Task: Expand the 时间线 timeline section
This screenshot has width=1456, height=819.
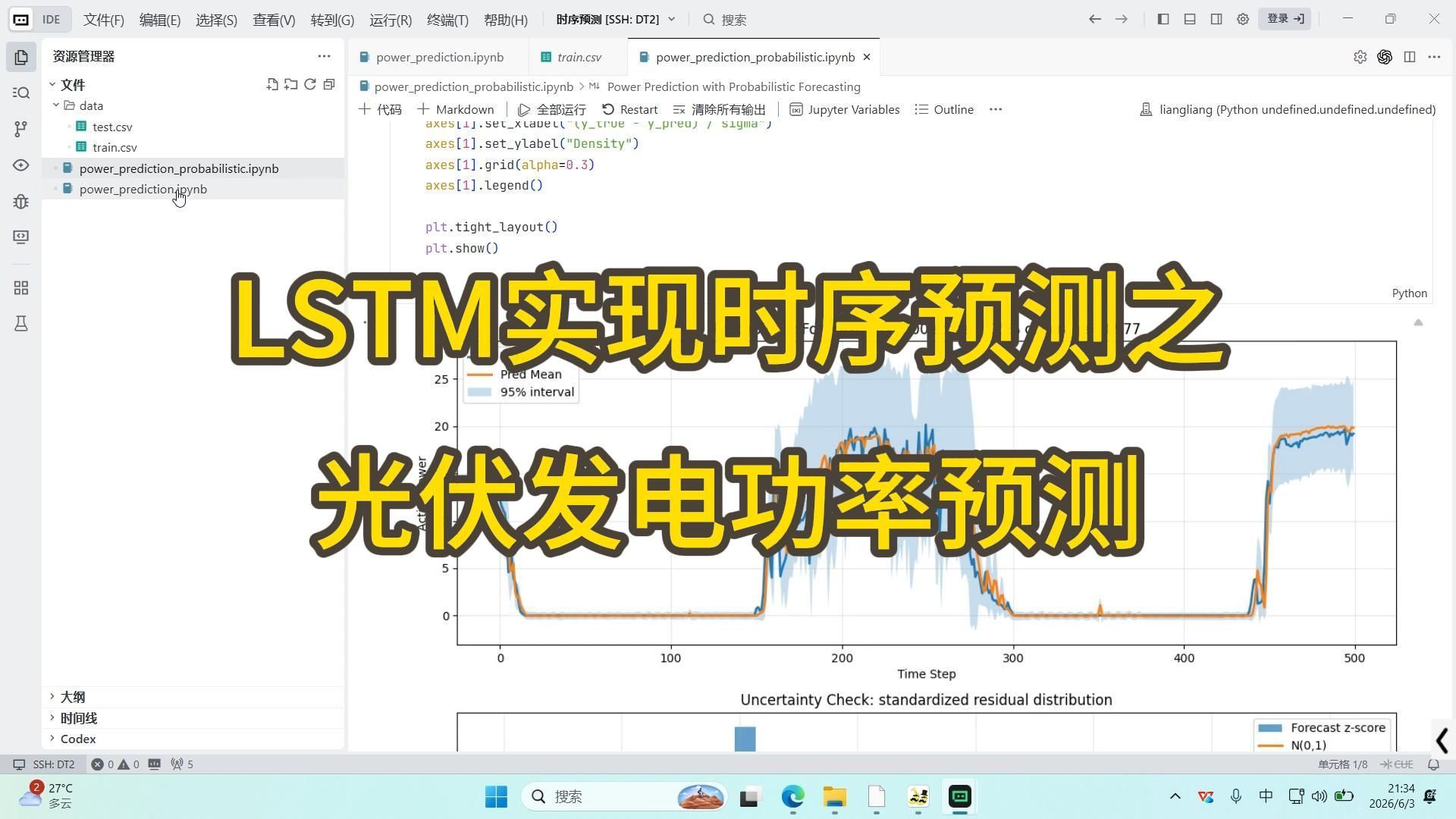Action: (x=79, y=718)
